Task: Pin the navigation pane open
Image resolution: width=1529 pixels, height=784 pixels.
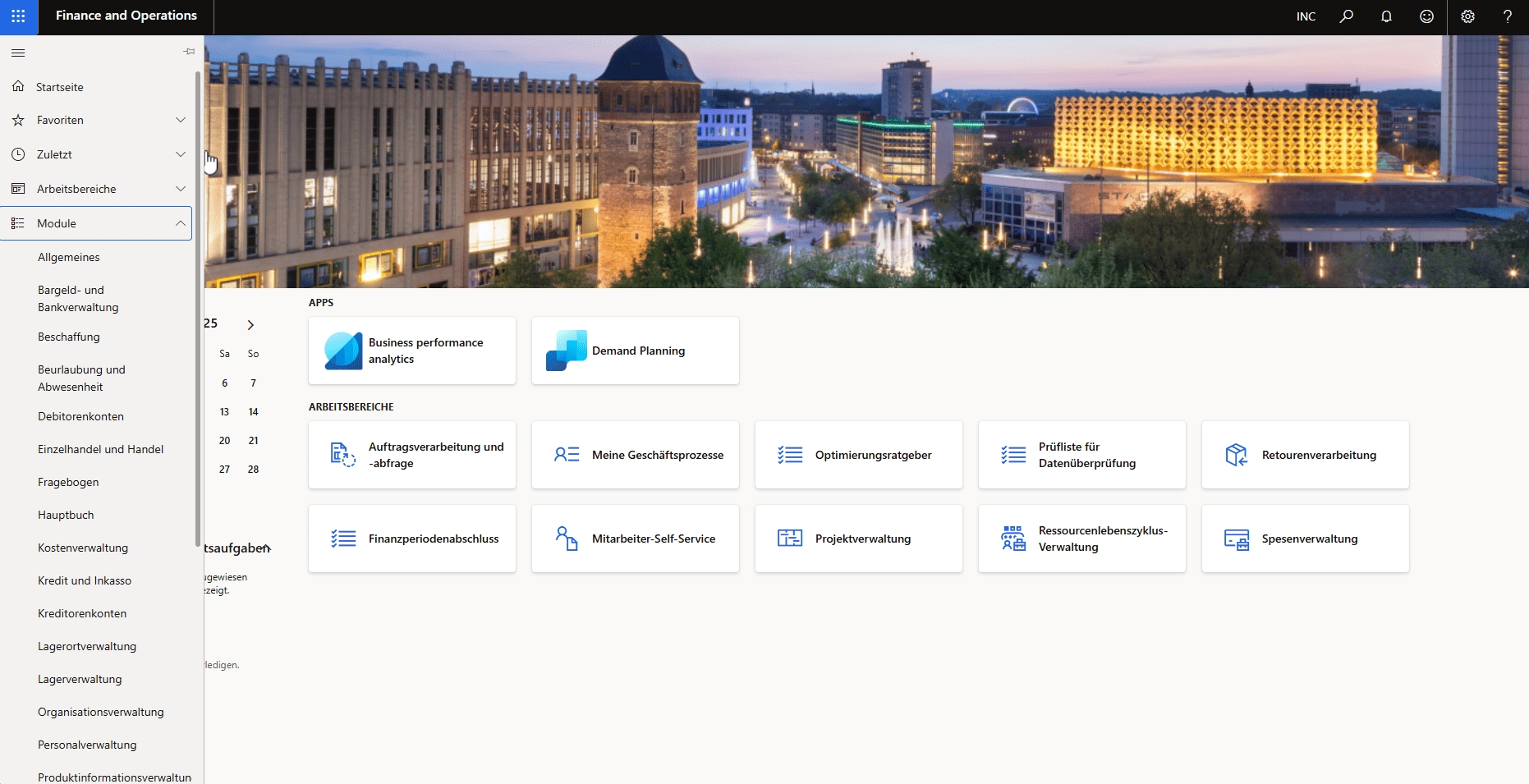Action: pos(189,52)
